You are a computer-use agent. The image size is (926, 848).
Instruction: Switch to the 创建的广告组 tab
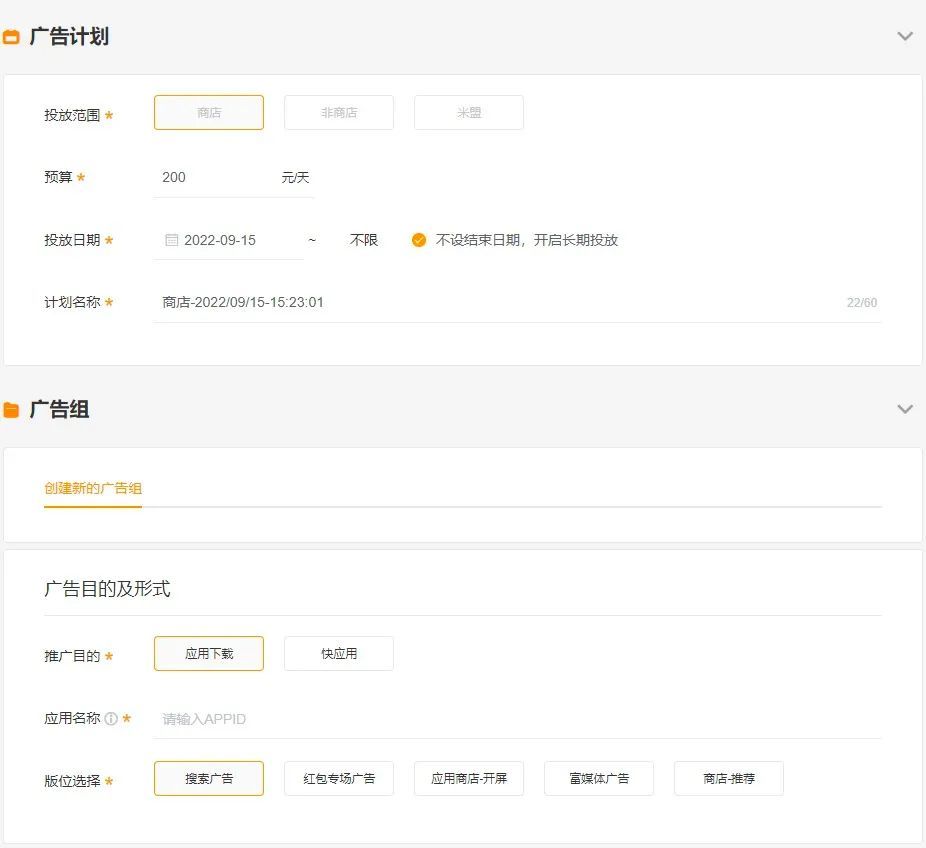coord(92,490)
